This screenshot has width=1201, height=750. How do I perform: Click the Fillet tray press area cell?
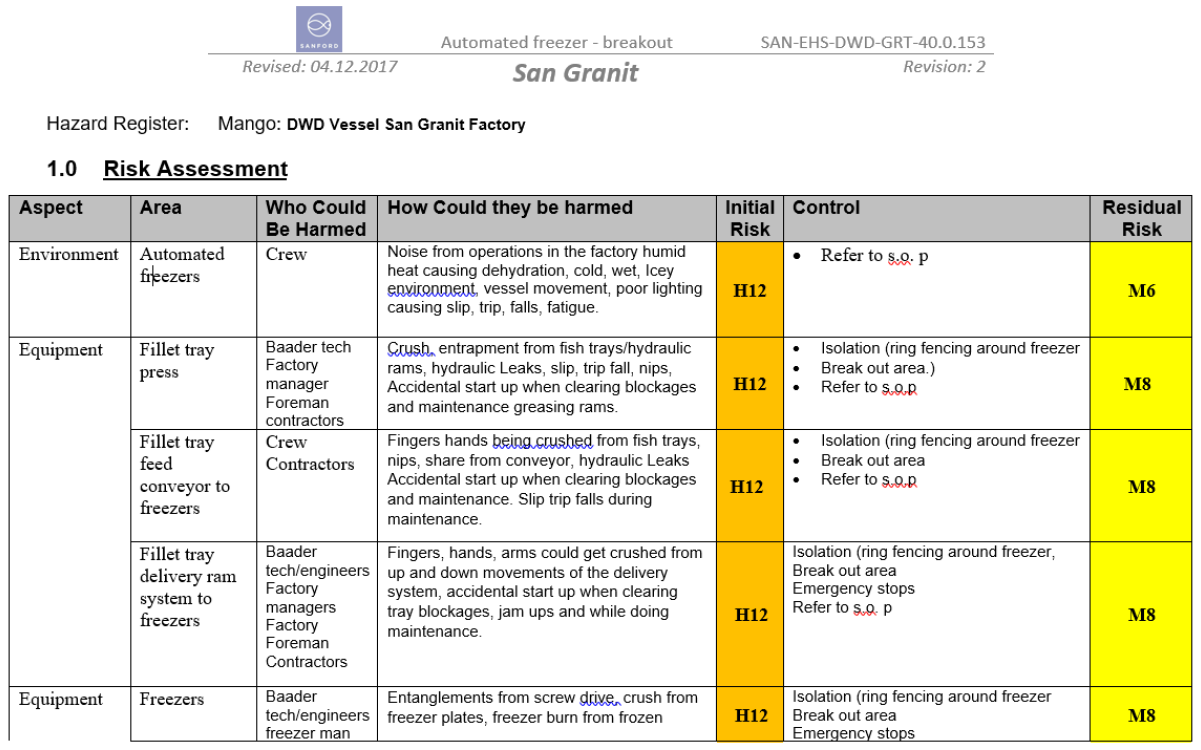[x=177, y=361]
